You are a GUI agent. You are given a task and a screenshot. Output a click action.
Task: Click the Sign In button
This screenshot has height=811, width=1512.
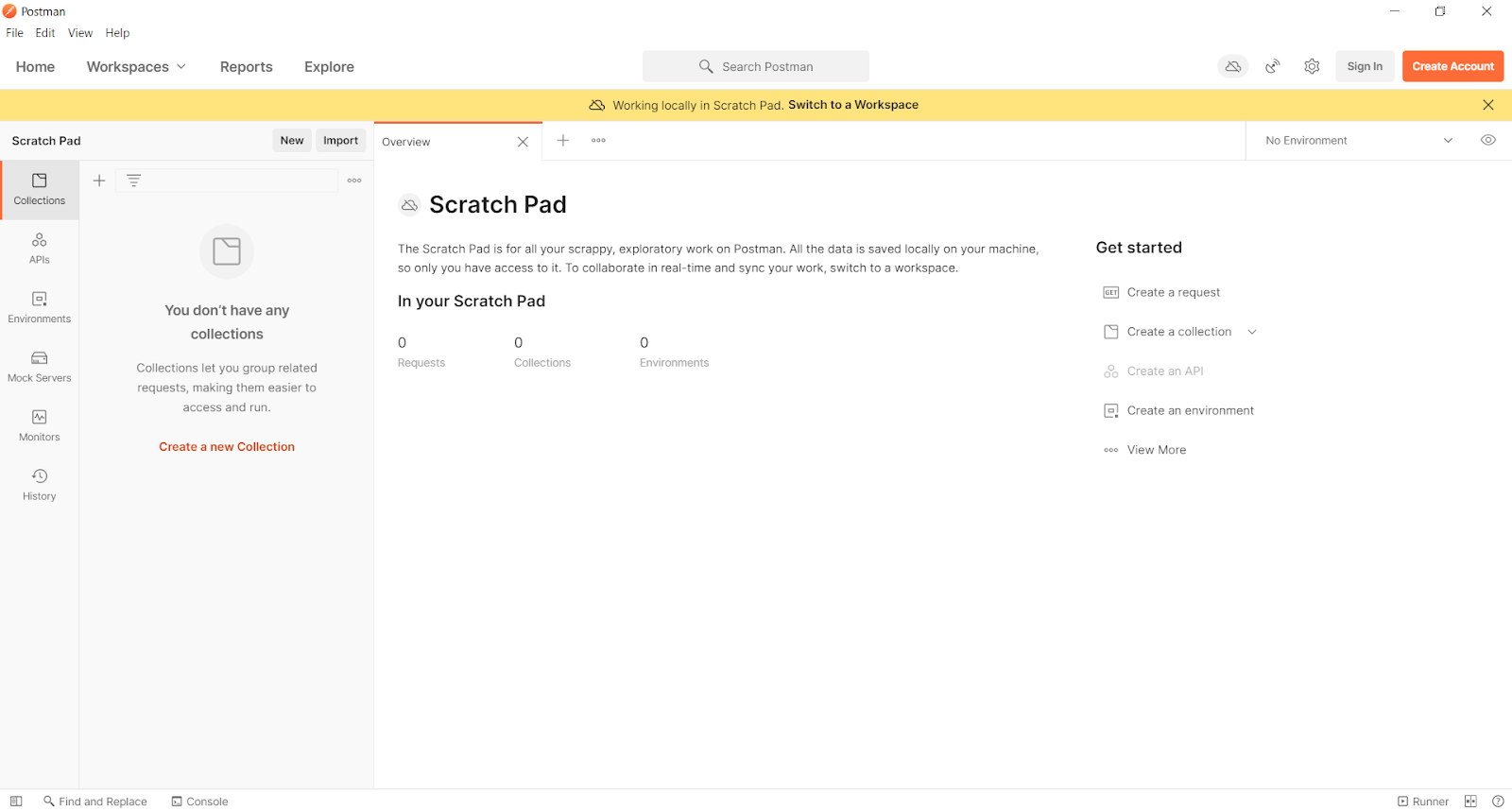[x=1365, y=66]
